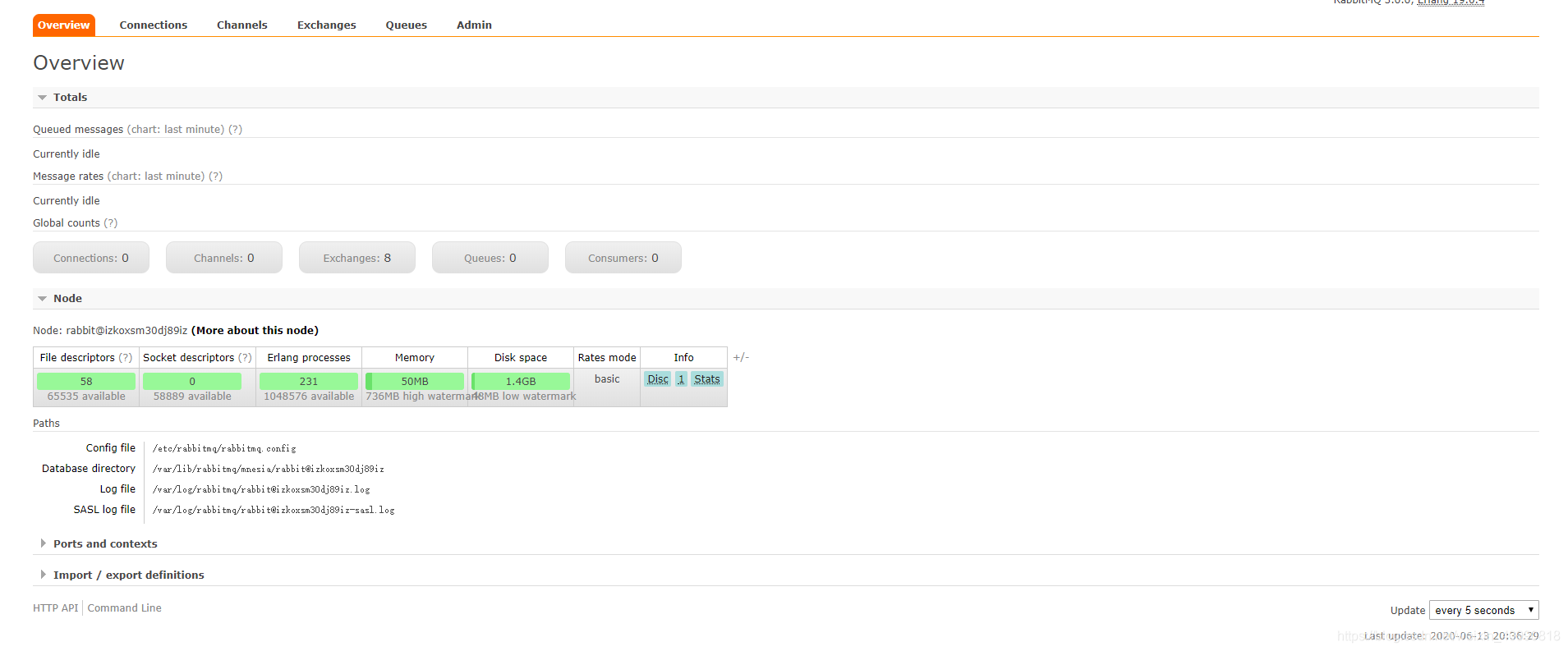Image resolution: width=1568 pixels, height=651 pixels.
Task: Open the HTTP API link
Action: click(55, 607)
